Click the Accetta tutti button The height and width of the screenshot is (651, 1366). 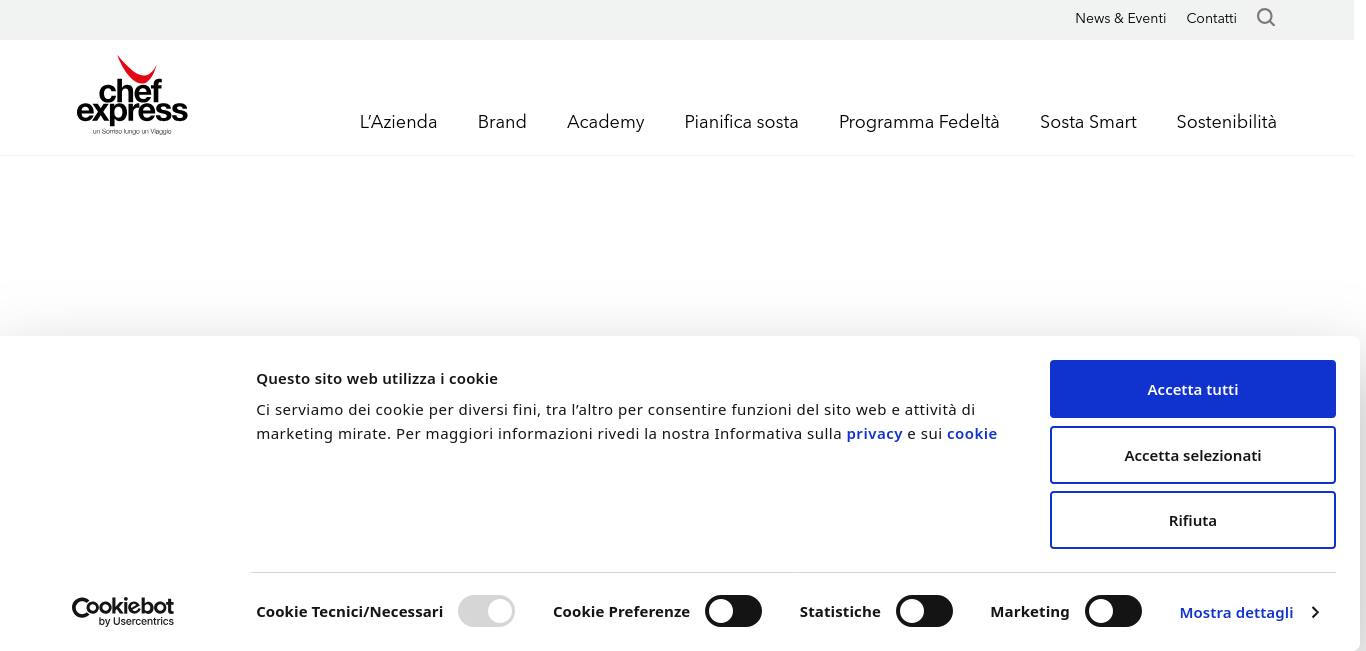coord(1192,389)
